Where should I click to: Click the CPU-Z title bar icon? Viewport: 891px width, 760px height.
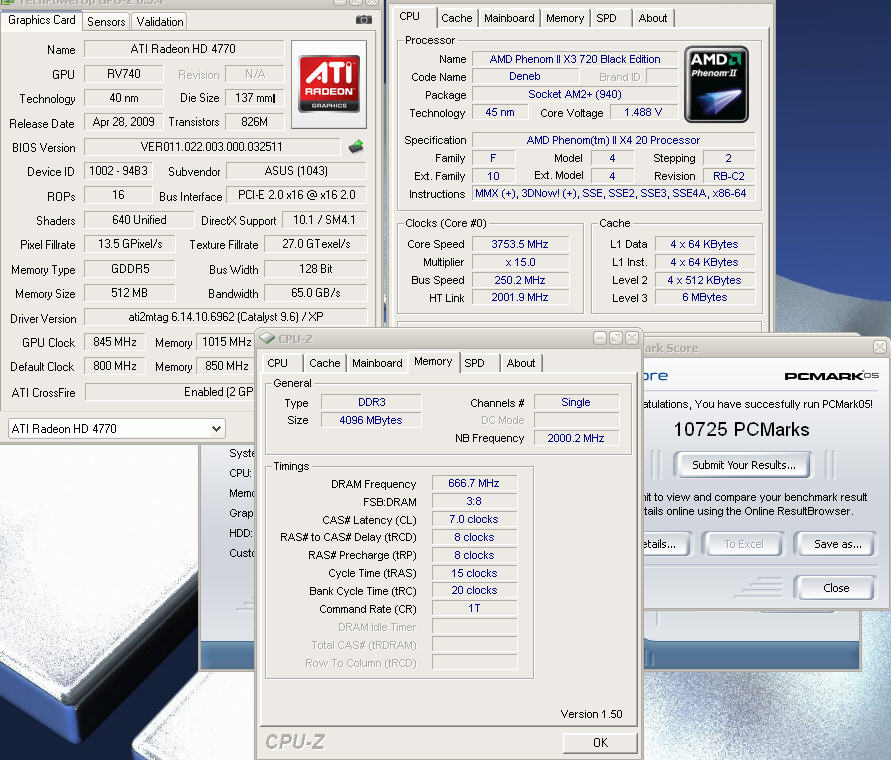click(267, 339)
